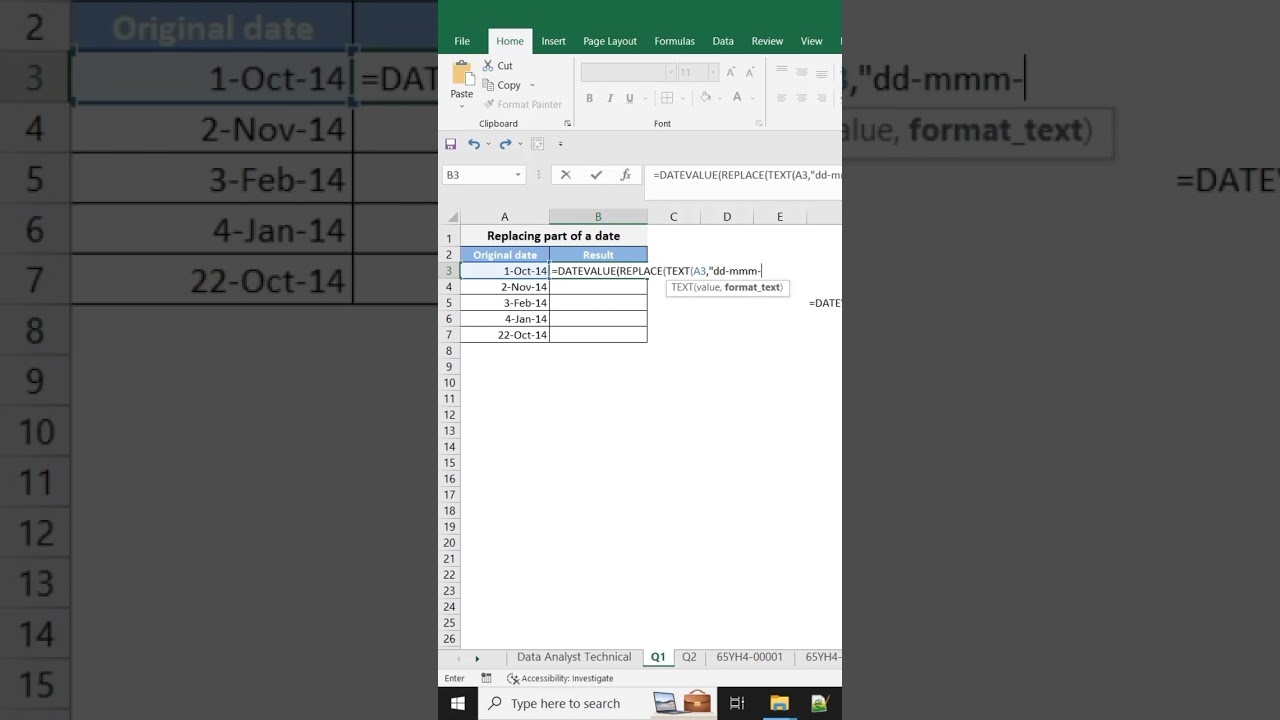Click the next sheet scroll arrow

pos(477,658)
